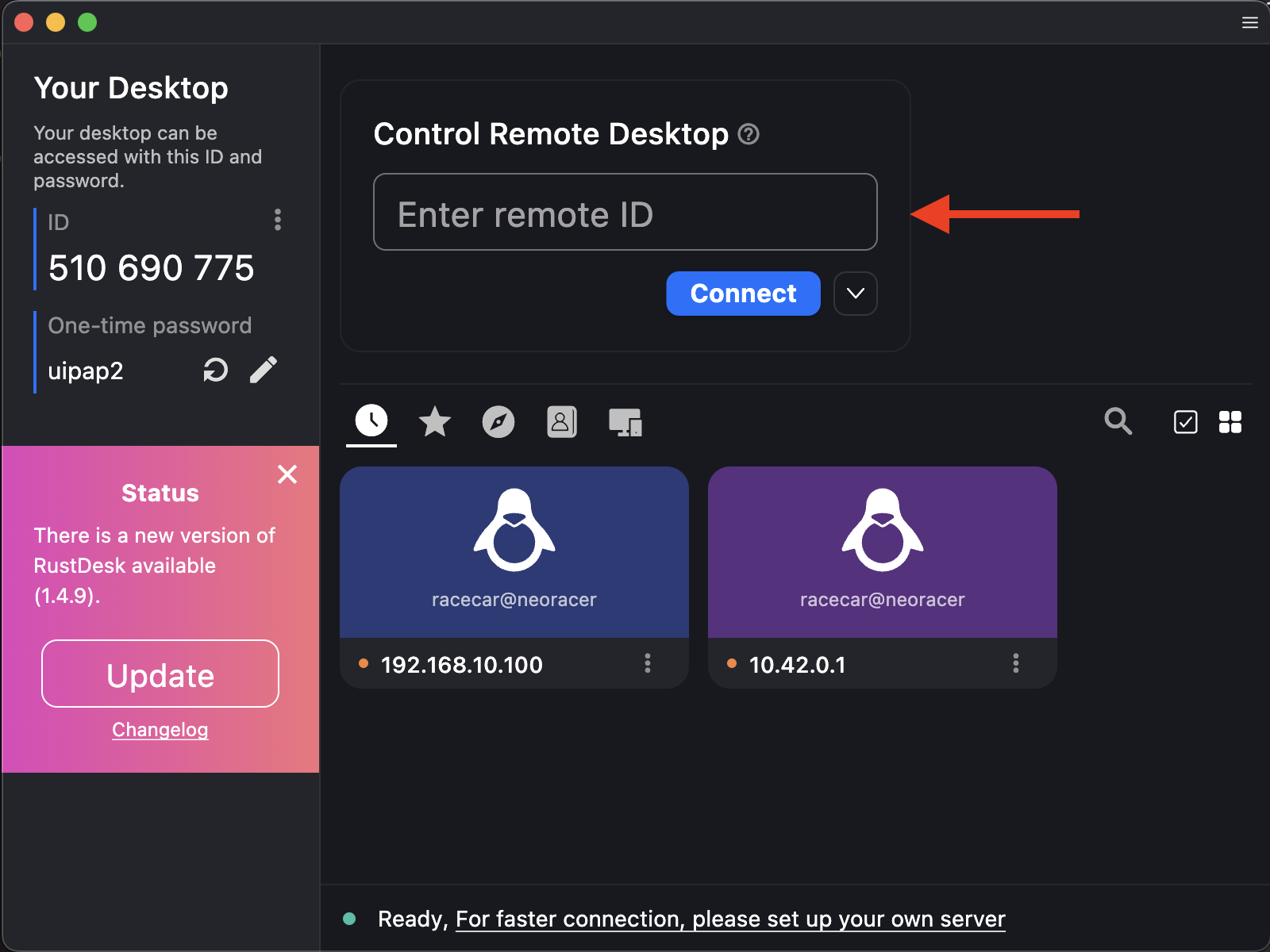Image resolution: width=1270 pixels, height=952 pixels.
Task: Toggle the multi-select checkbox icon
Action: pyautogui.click(x=1185, y=422)
